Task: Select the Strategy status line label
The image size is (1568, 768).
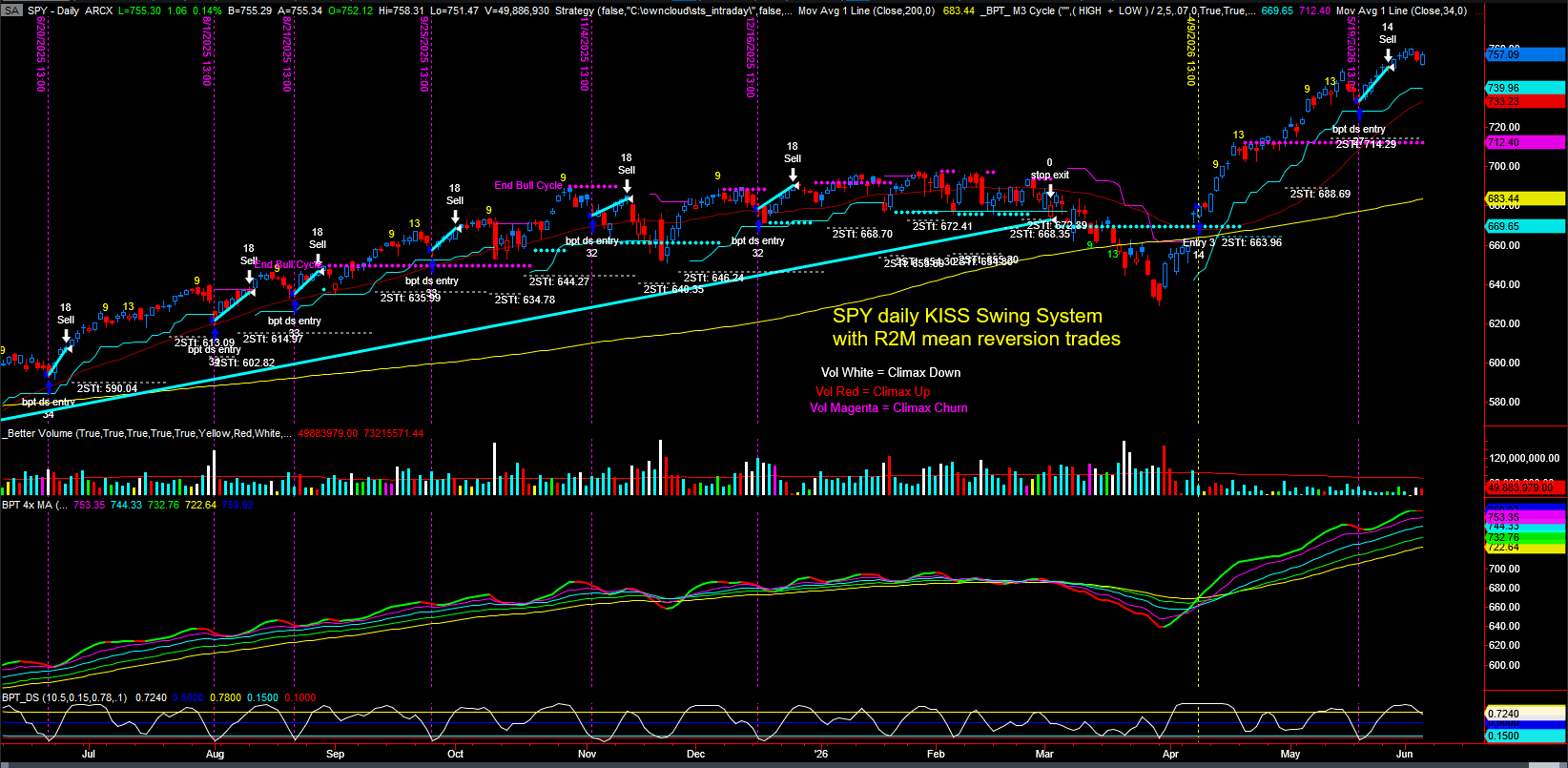Action: (673, 10)
